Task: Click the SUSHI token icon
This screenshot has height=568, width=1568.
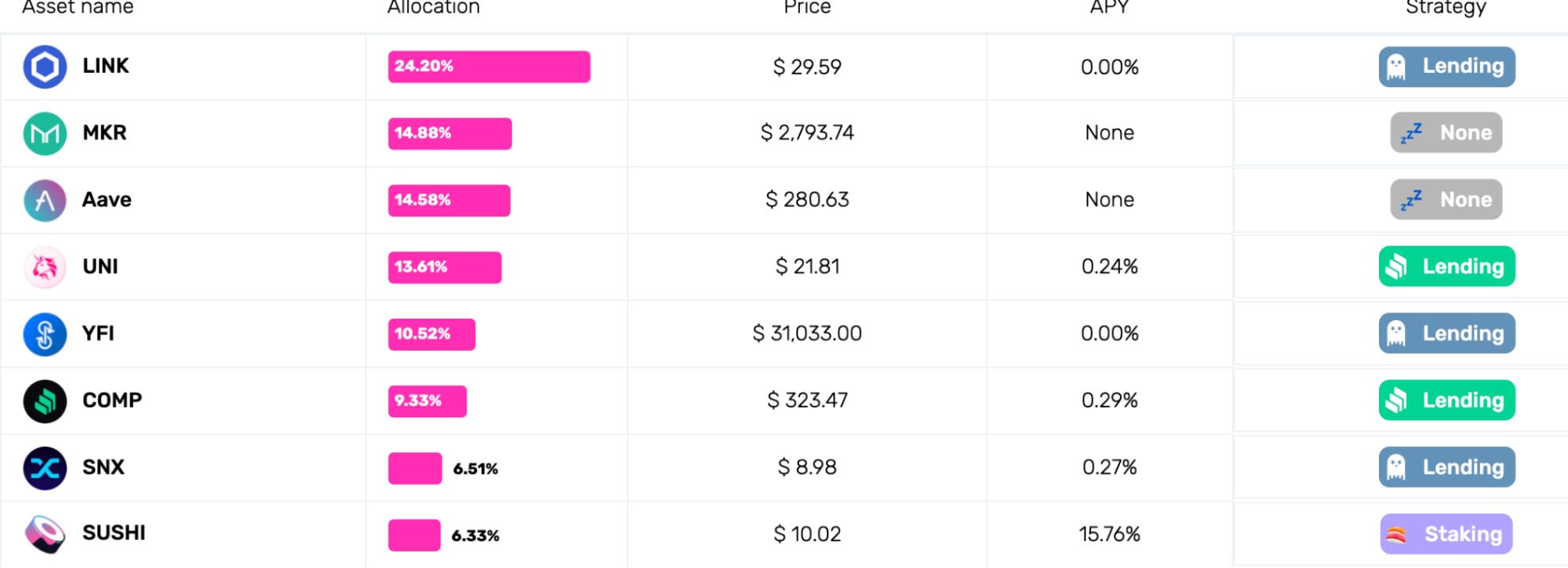Action: [x=45, y=534]
